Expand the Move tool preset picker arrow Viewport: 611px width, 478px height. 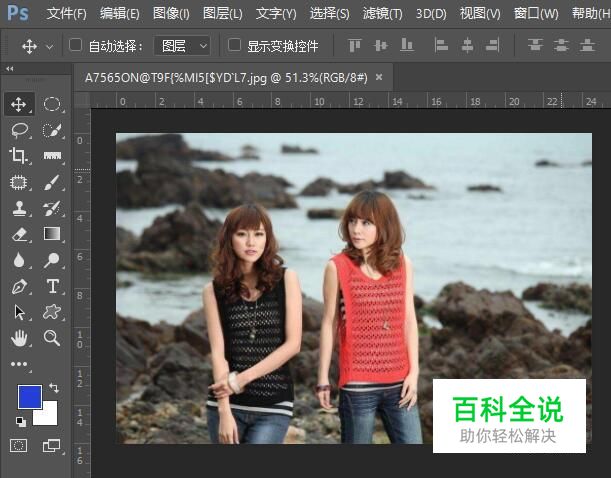click(x=49, y=47)
